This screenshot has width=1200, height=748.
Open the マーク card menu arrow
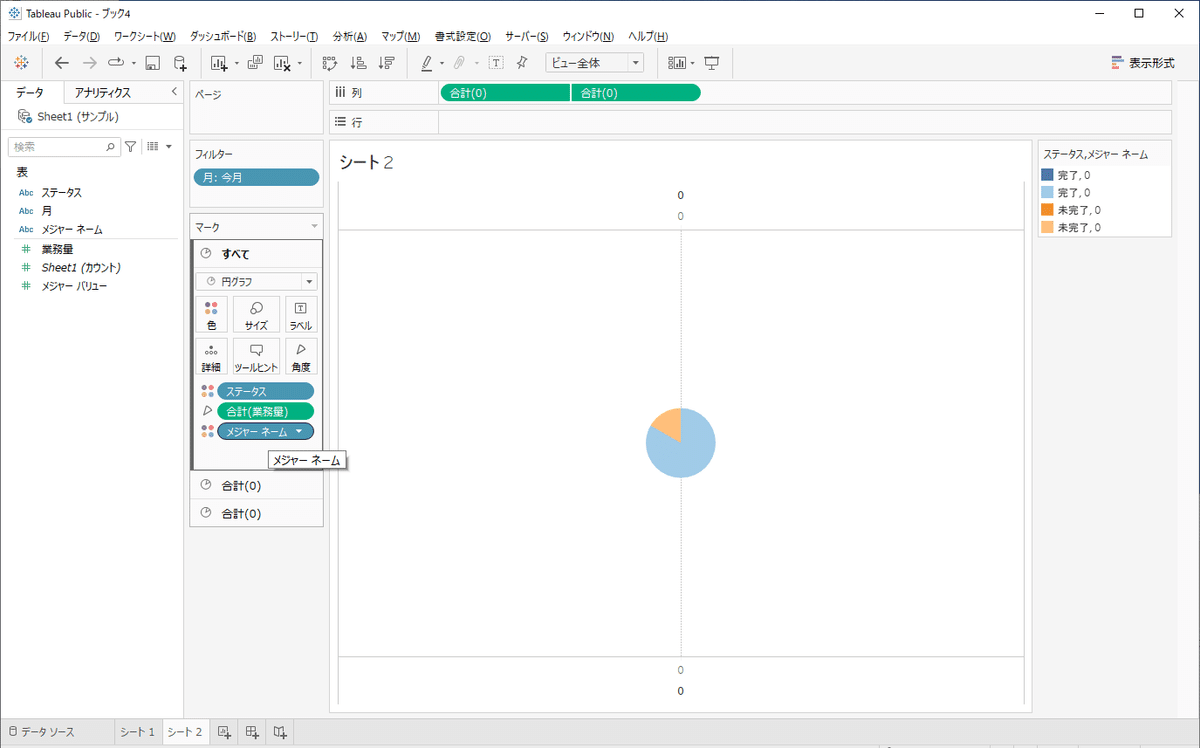pos(314,228)
